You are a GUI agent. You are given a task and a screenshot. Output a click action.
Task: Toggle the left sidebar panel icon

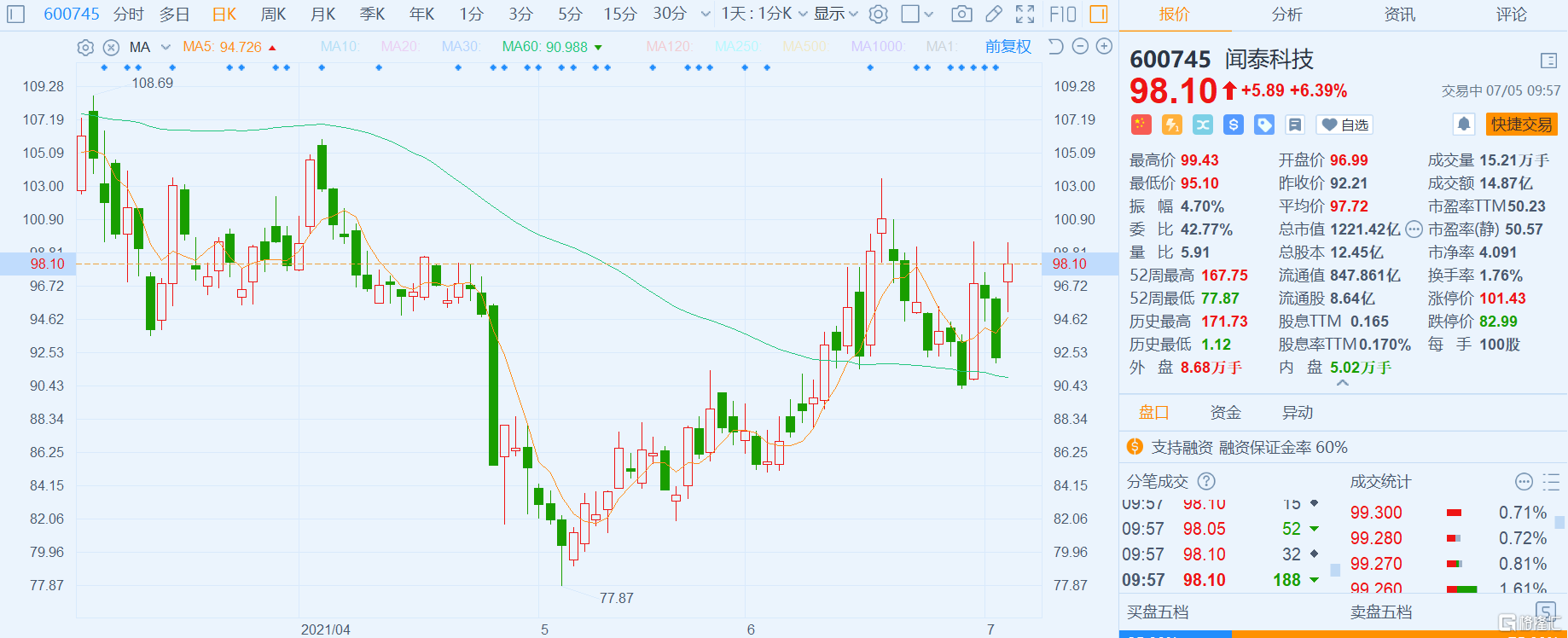[x=16, y=14]
